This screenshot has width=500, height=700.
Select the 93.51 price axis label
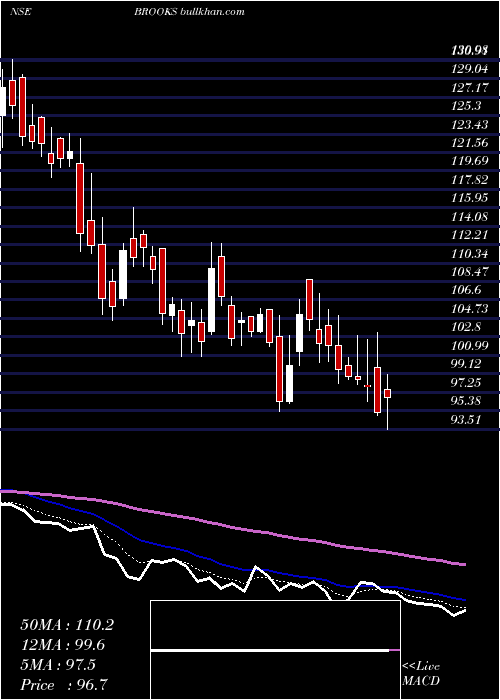[467, 419]
